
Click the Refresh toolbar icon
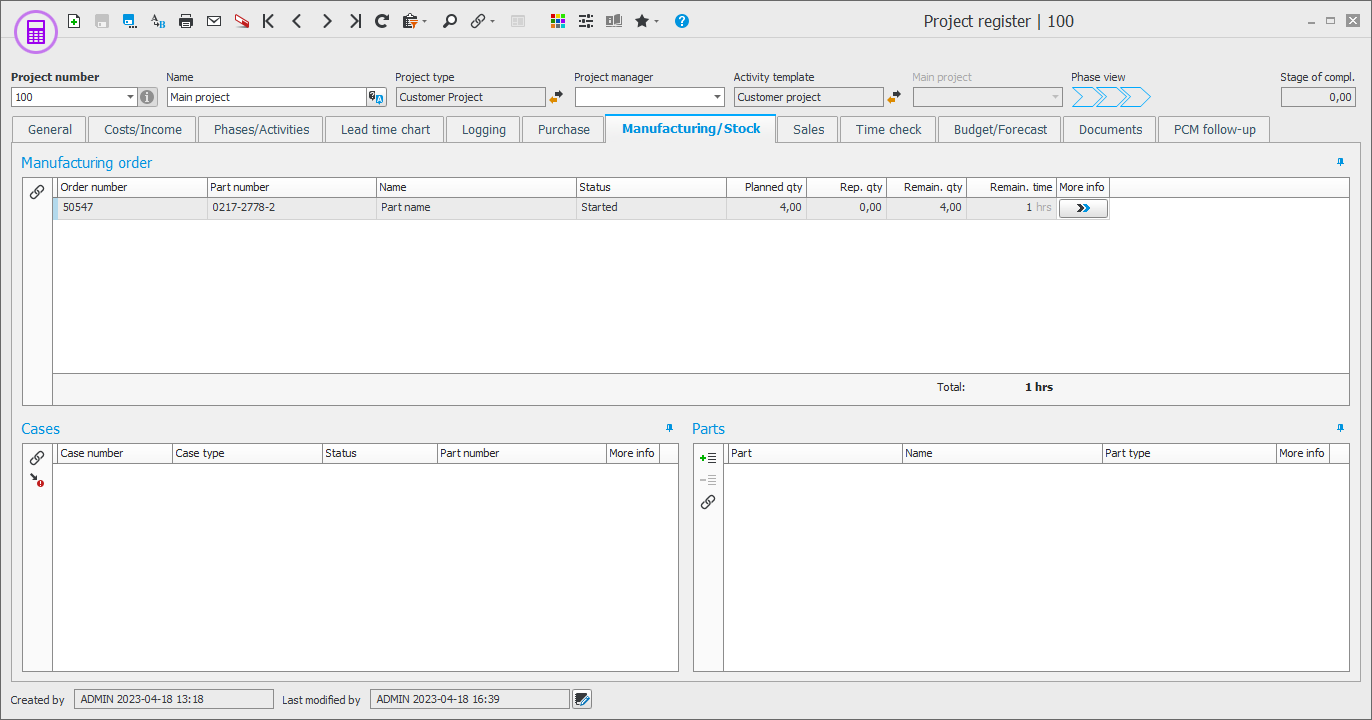[382, 20]
